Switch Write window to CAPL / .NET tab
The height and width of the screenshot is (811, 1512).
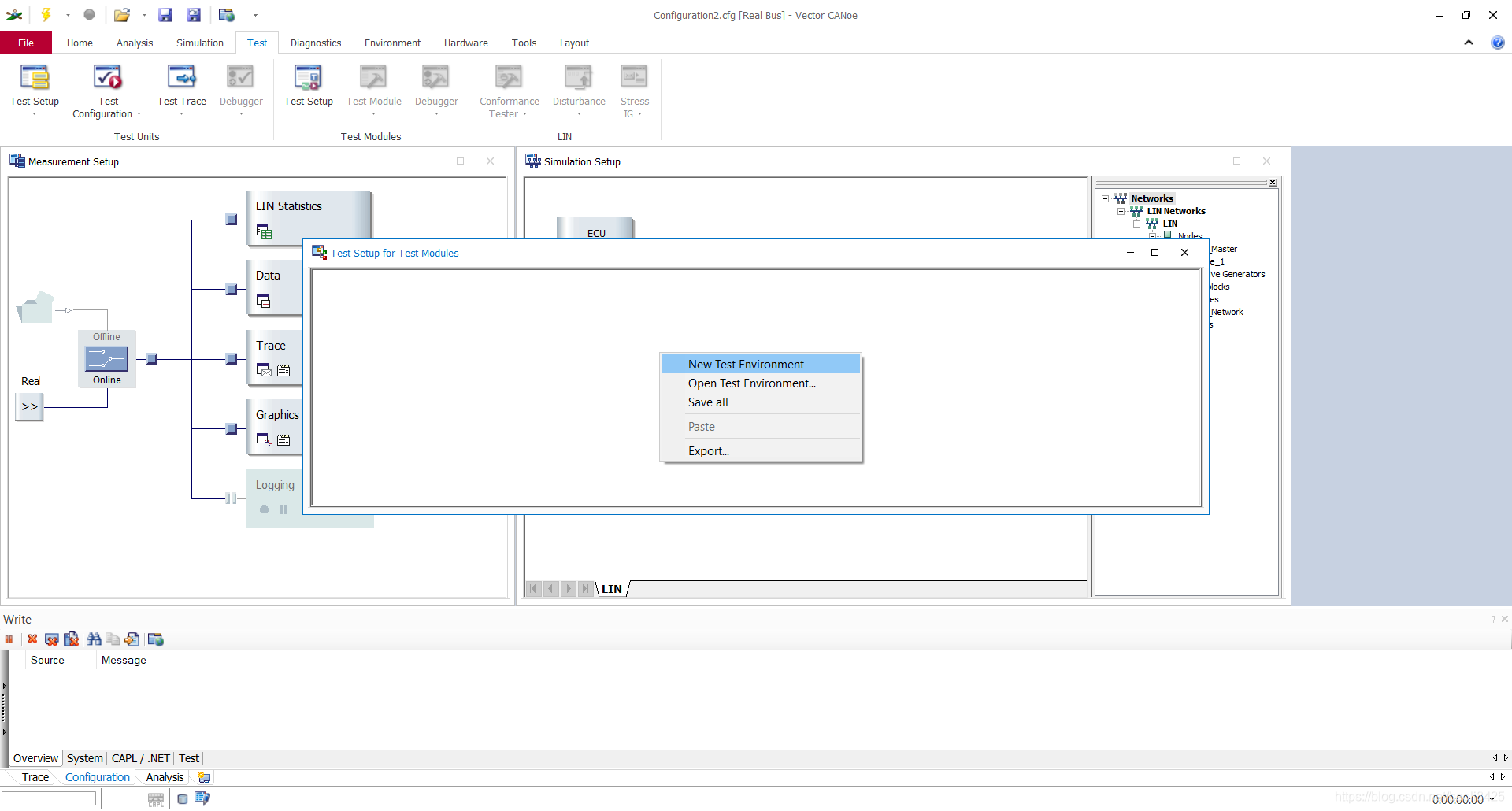click(141, 758)
